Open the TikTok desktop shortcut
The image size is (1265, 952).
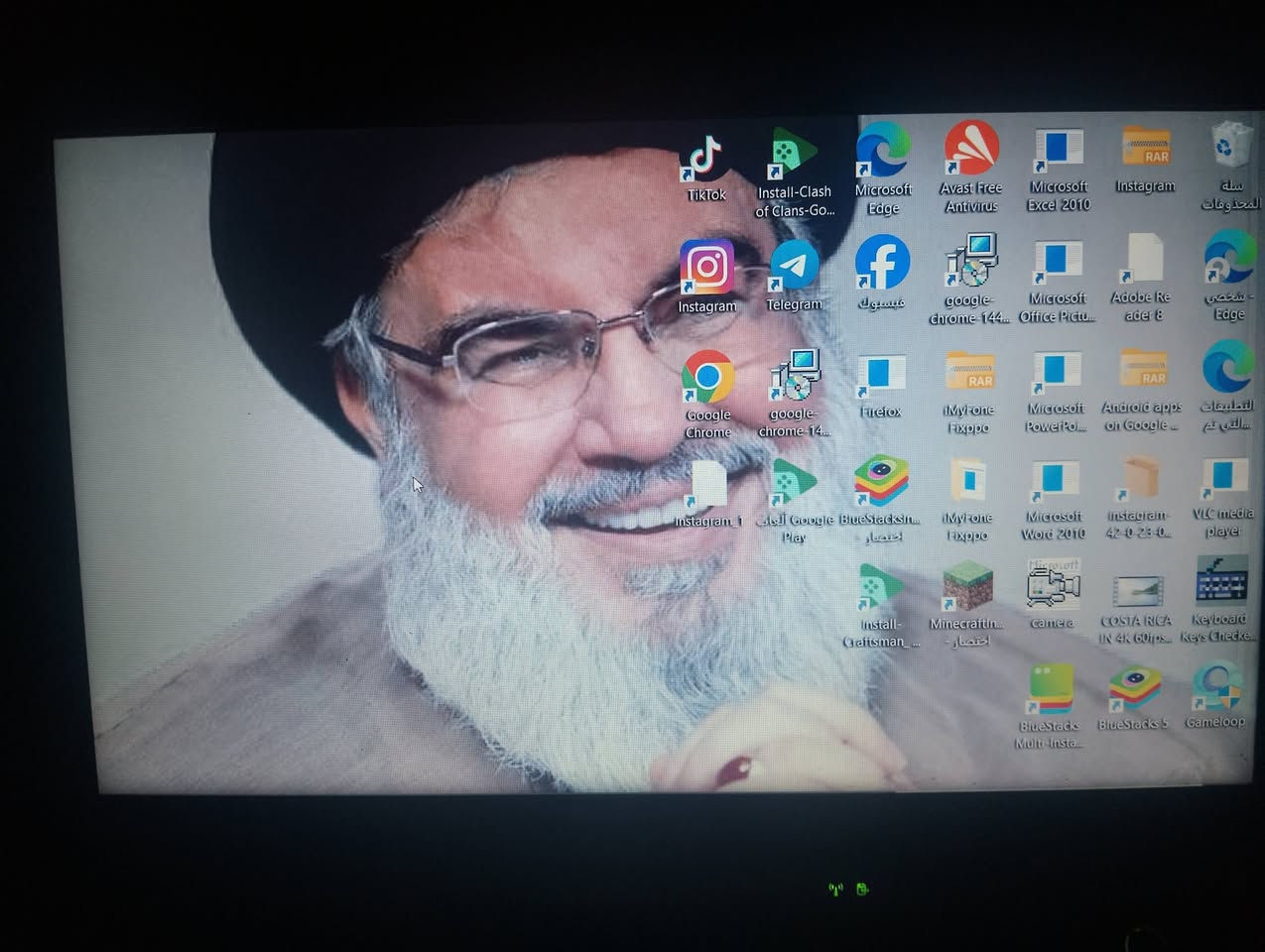tap(705, 159)
